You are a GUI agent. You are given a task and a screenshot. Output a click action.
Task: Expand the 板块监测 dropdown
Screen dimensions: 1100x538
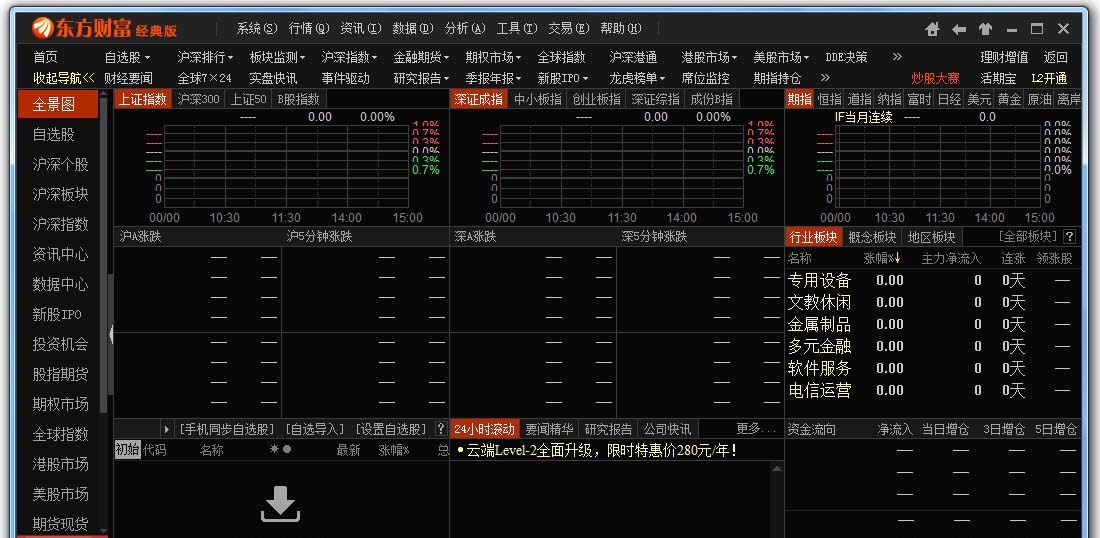[278, 57]
